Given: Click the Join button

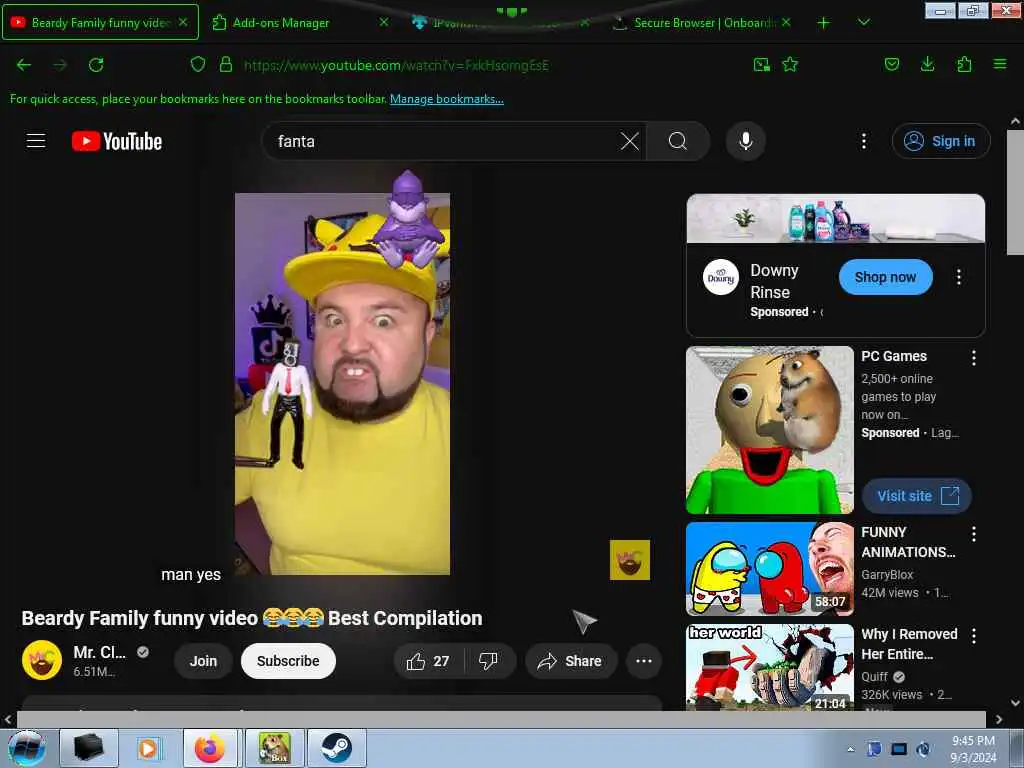Looking at the screenshot, I should coord(203,661).
